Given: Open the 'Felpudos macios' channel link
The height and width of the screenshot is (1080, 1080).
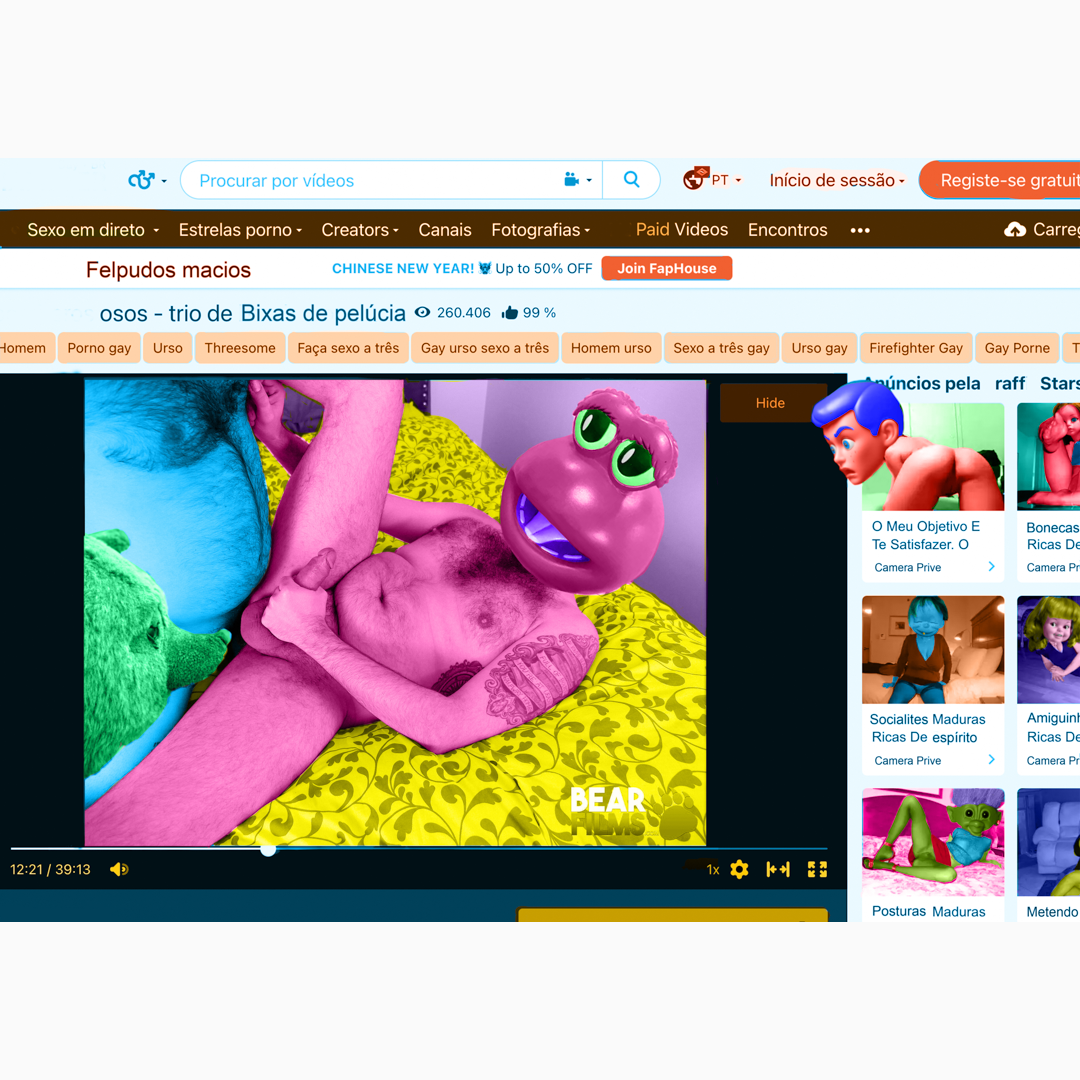Looking at the screenshot, I should click(168, 270).
